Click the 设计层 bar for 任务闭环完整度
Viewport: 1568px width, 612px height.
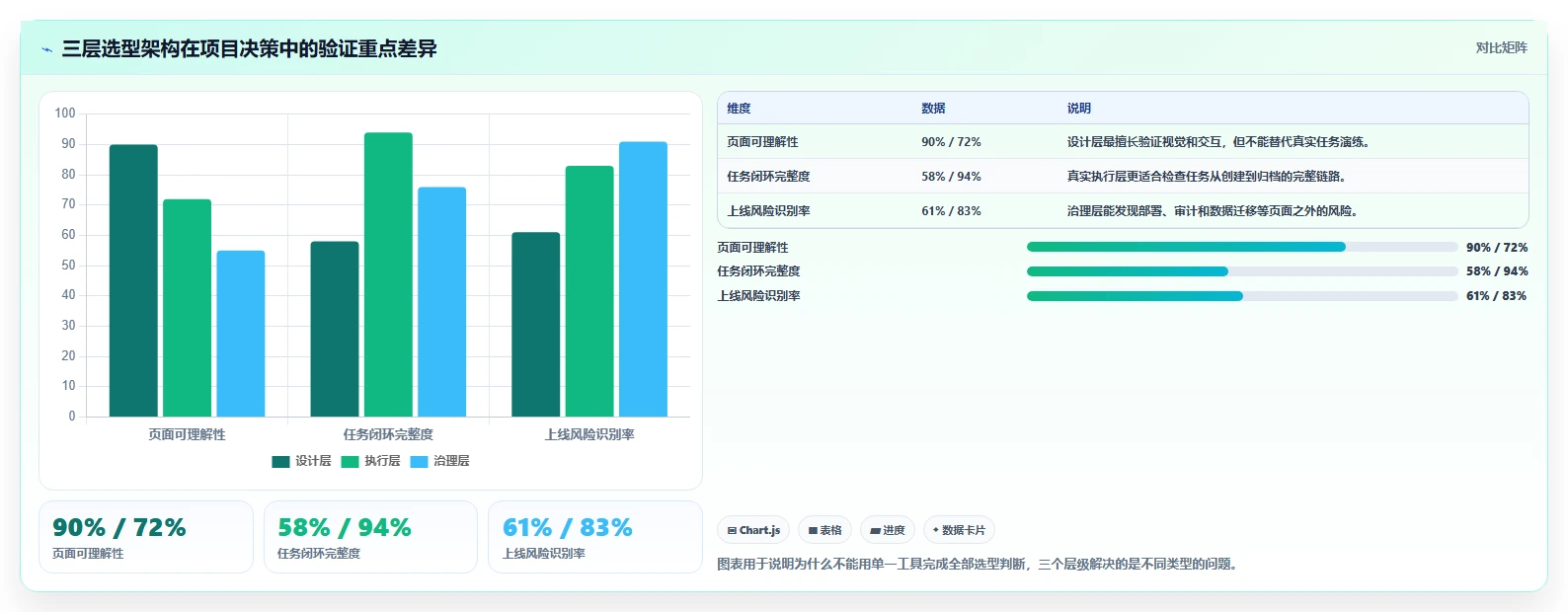pyautogui.click(x=335, y=329)
